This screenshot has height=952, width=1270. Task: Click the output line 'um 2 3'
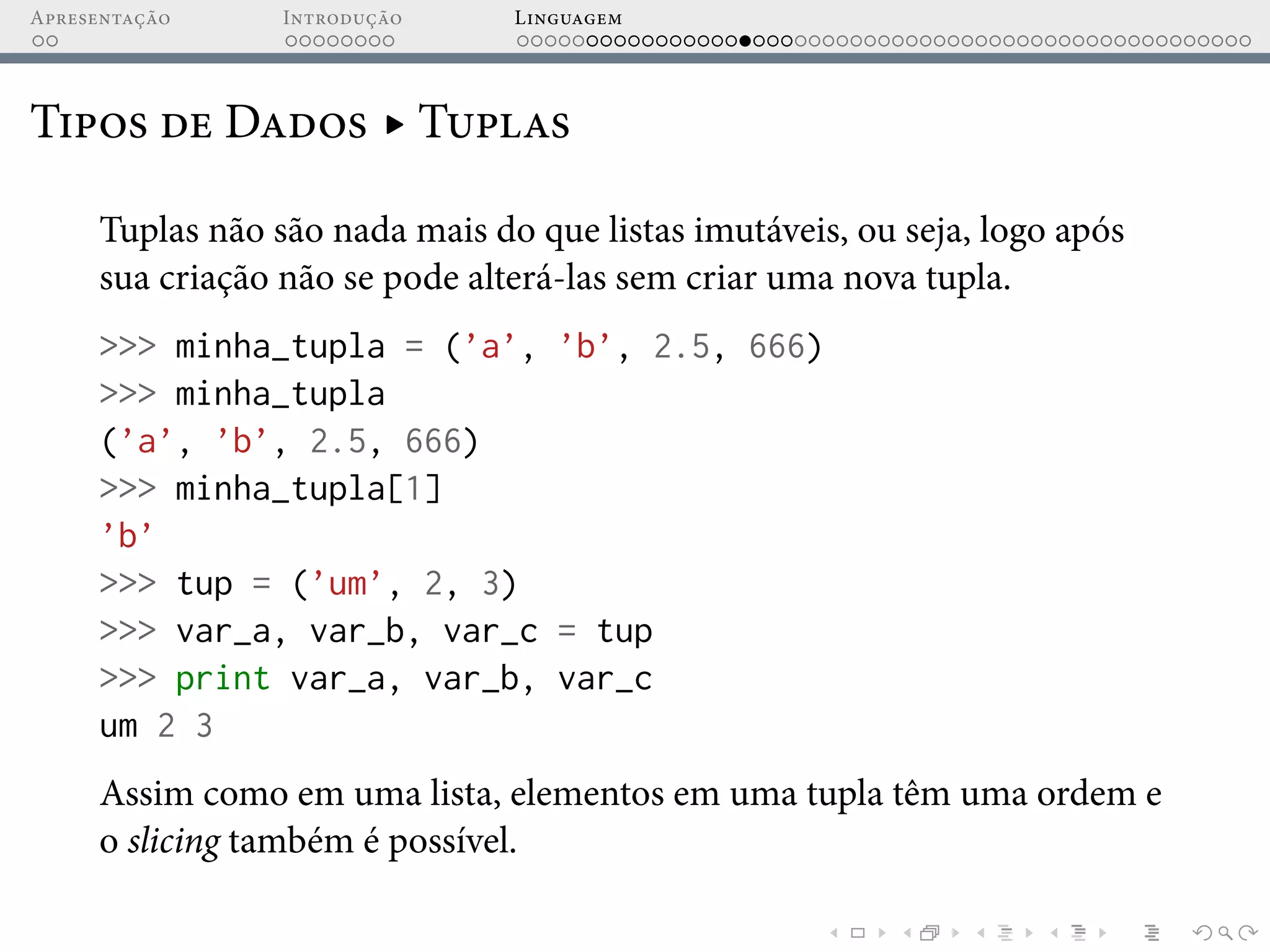156,726
